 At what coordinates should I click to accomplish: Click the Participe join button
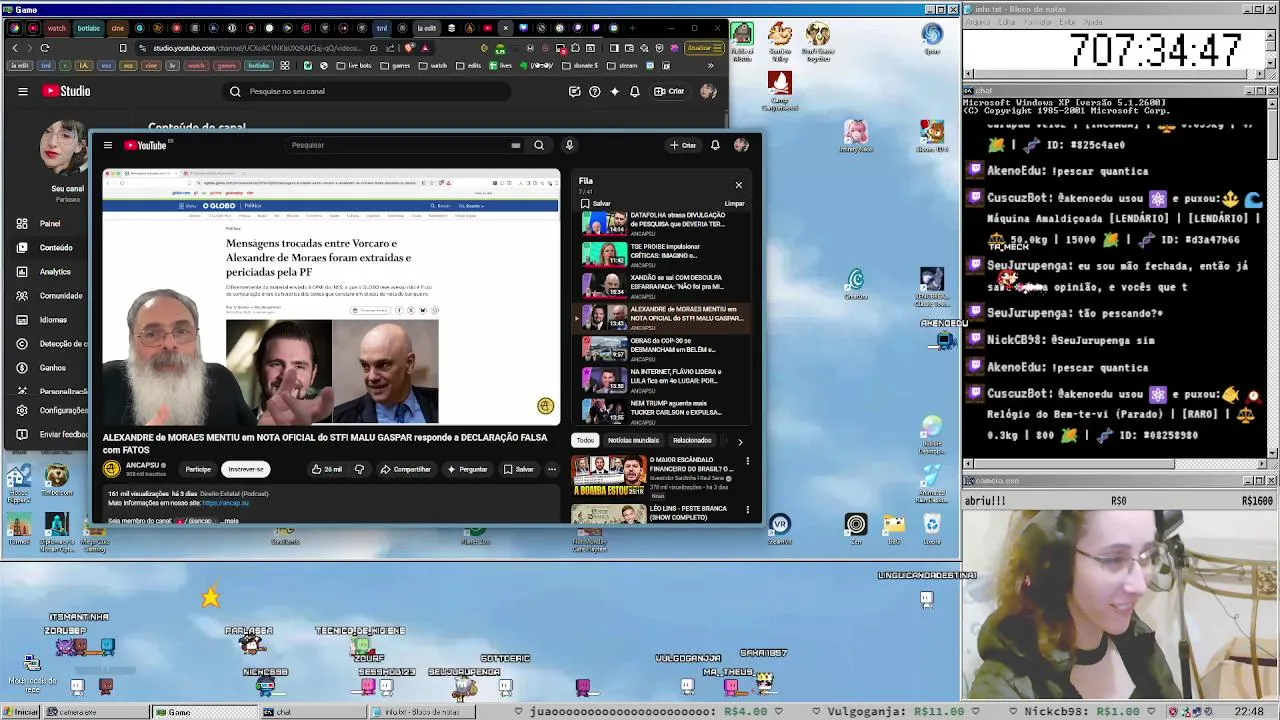[198, 469]
